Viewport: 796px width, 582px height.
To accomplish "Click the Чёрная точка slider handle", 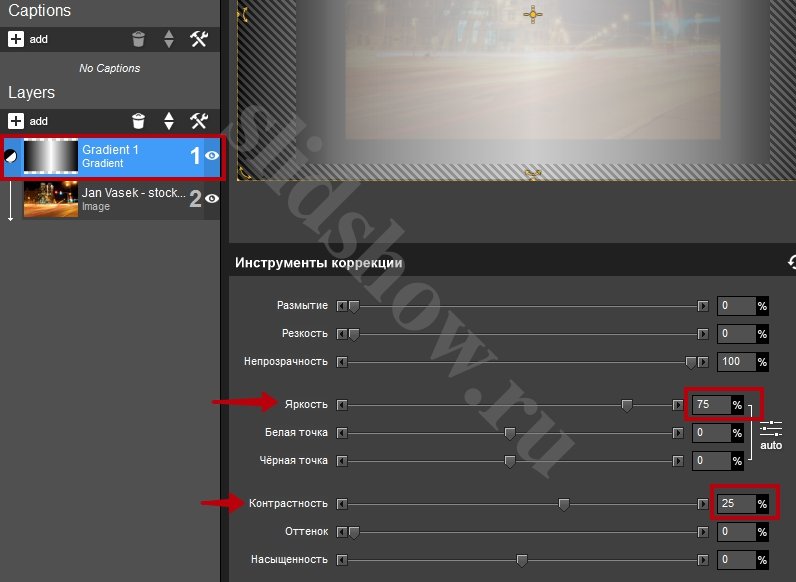I will click(x=510, y=462).
